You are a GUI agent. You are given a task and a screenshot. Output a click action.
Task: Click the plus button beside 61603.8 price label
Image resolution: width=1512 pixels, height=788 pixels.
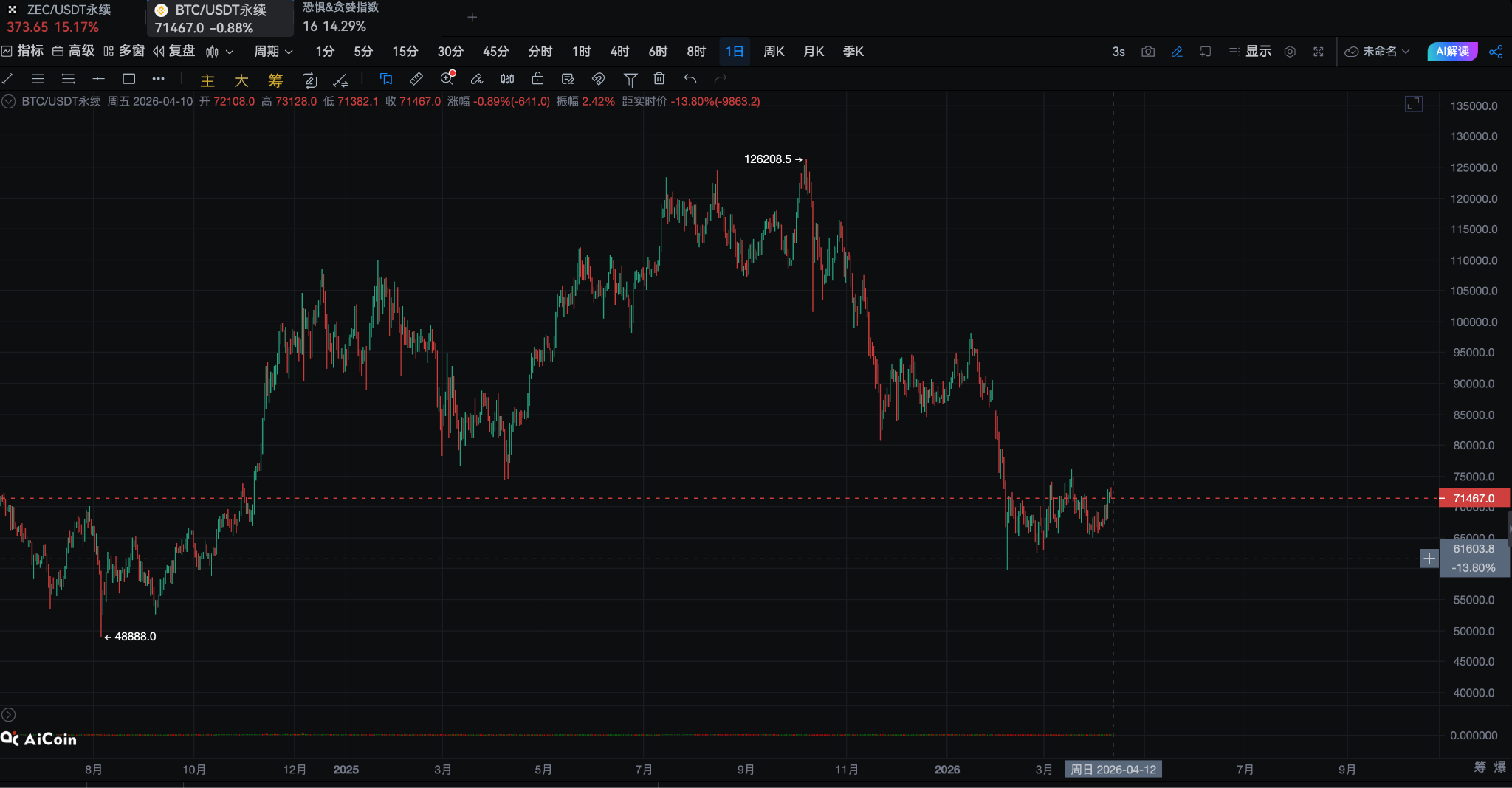[x=1429, y=559]
